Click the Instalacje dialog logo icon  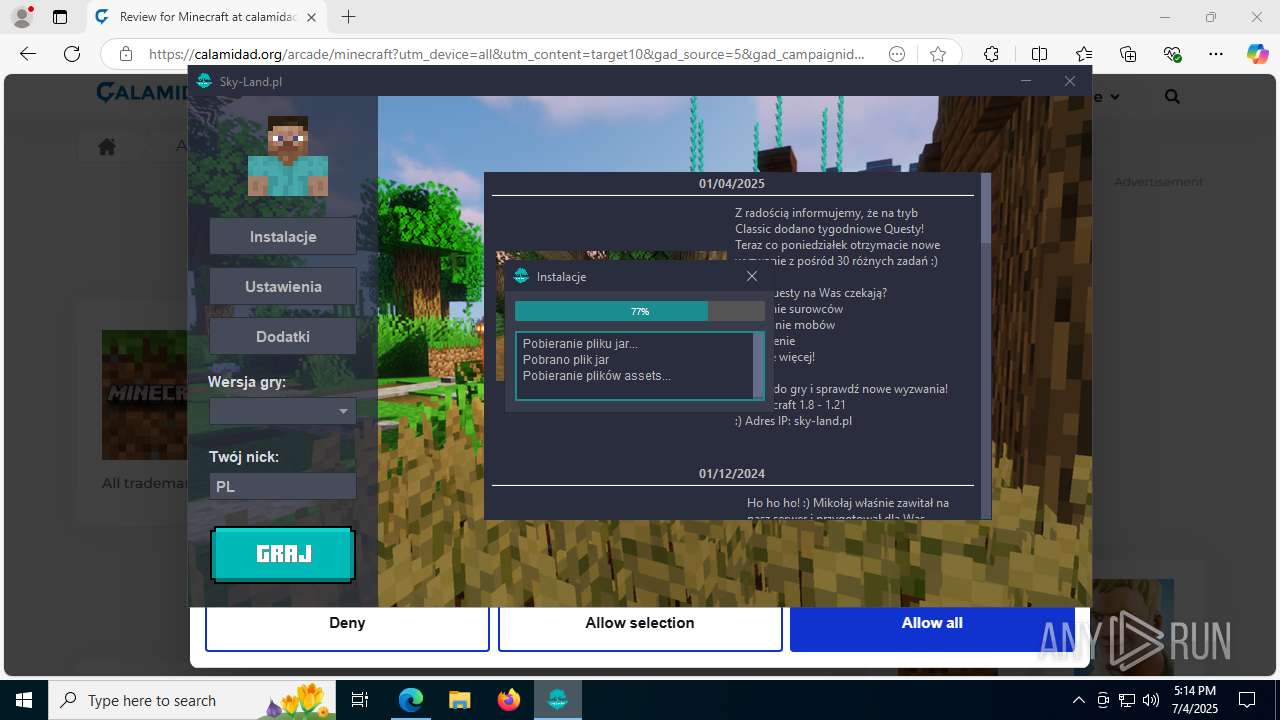point(520,276)
